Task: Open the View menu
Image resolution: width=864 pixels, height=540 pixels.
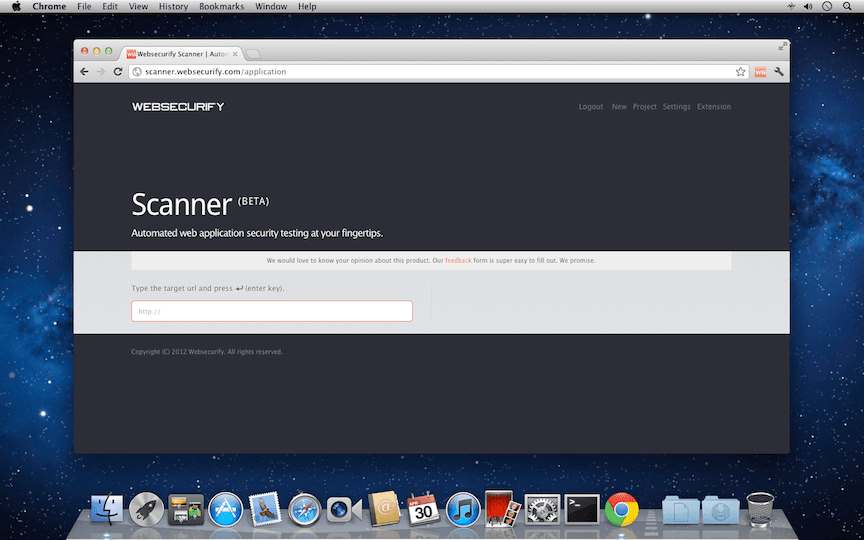Action: (x=138, y=7)
